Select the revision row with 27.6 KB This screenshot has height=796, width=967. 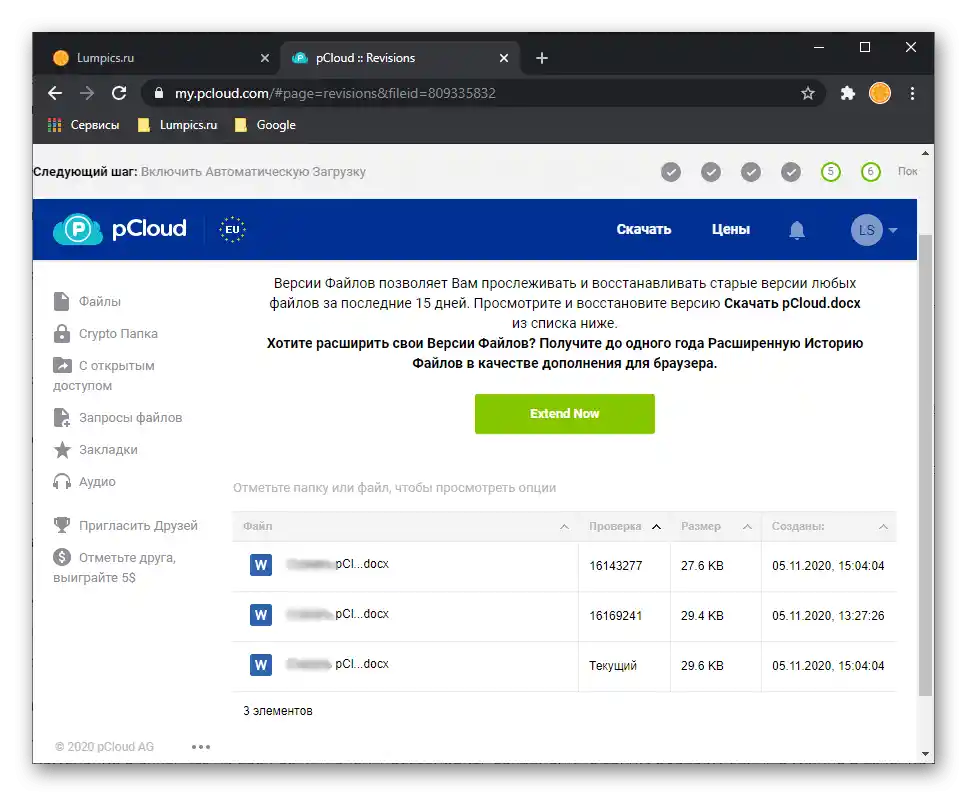(564, 566)
